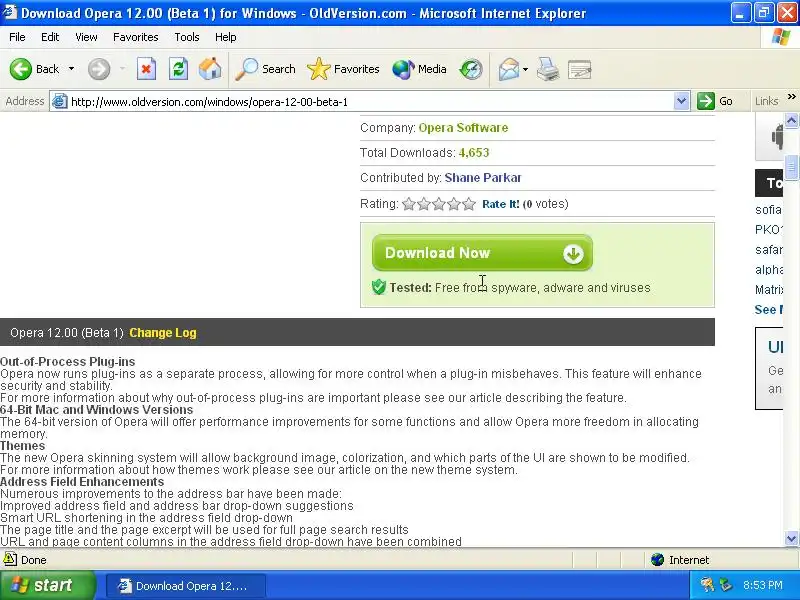The width and height of the screenshot is (800, 600).
Task: Print page with printer icon
Action: coord(548,69)
